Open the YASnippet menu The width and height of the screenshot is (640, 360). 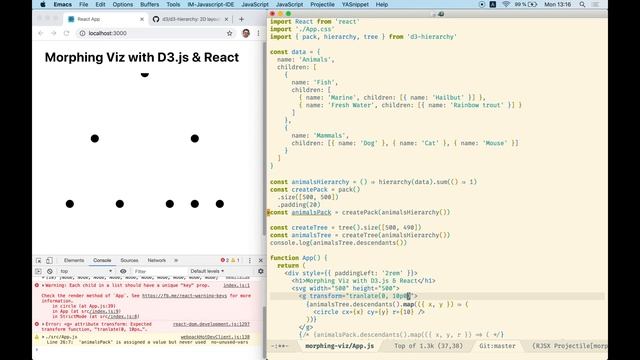[355, 4]
